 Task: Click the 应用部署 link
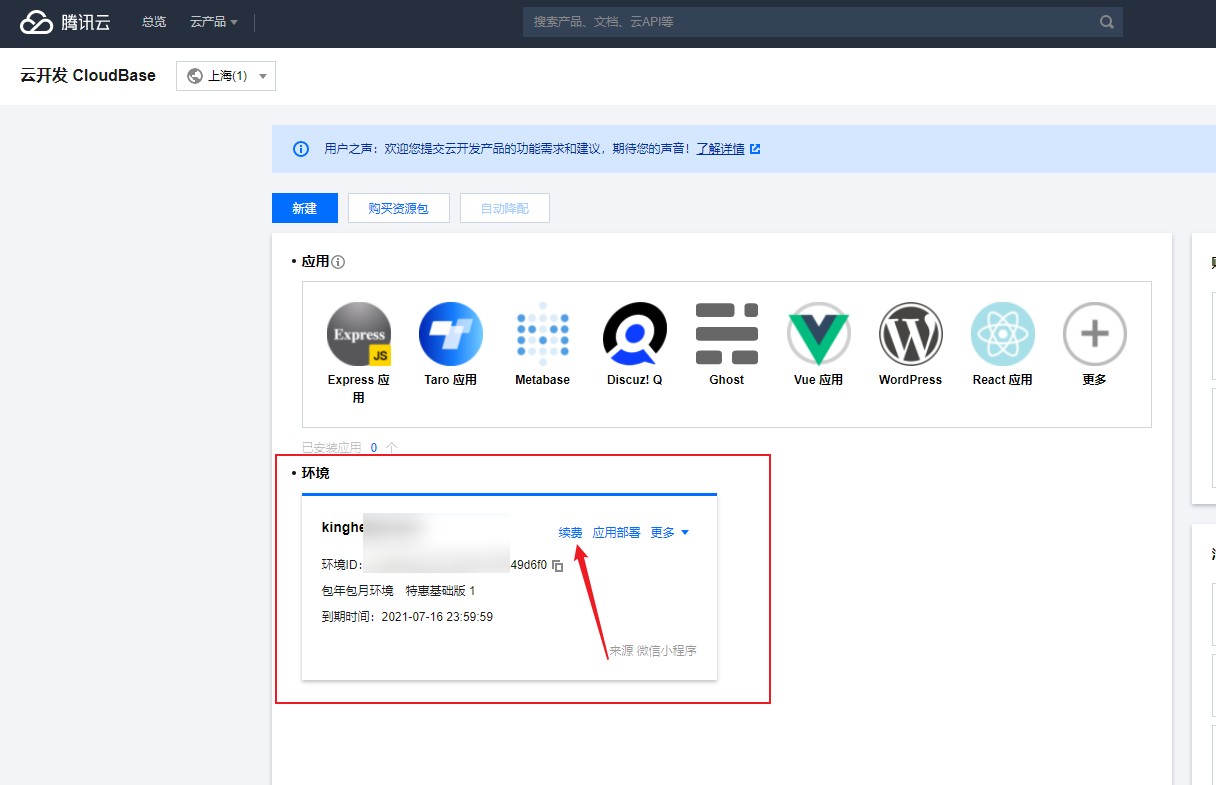[617, 533]
